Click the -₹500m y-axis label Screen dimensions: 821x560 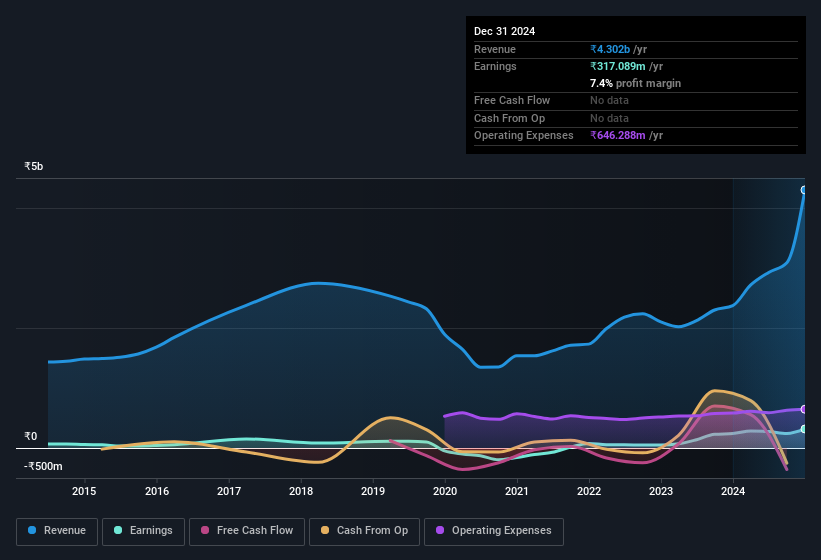[43, 466]
